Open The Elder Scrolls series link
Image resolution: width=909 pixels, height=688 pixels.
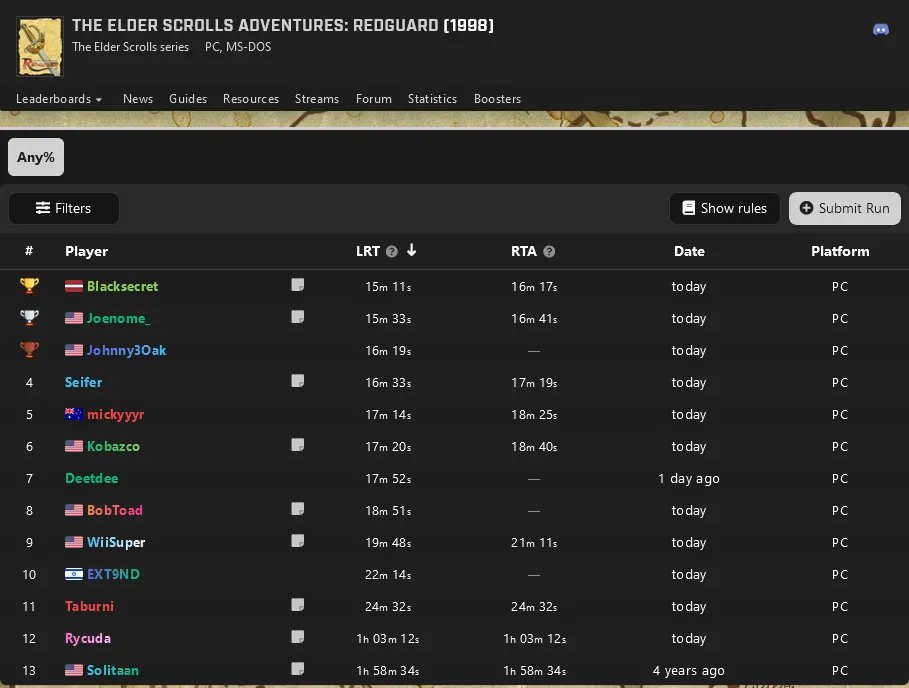pyautogui.click(x=130, y=47)
